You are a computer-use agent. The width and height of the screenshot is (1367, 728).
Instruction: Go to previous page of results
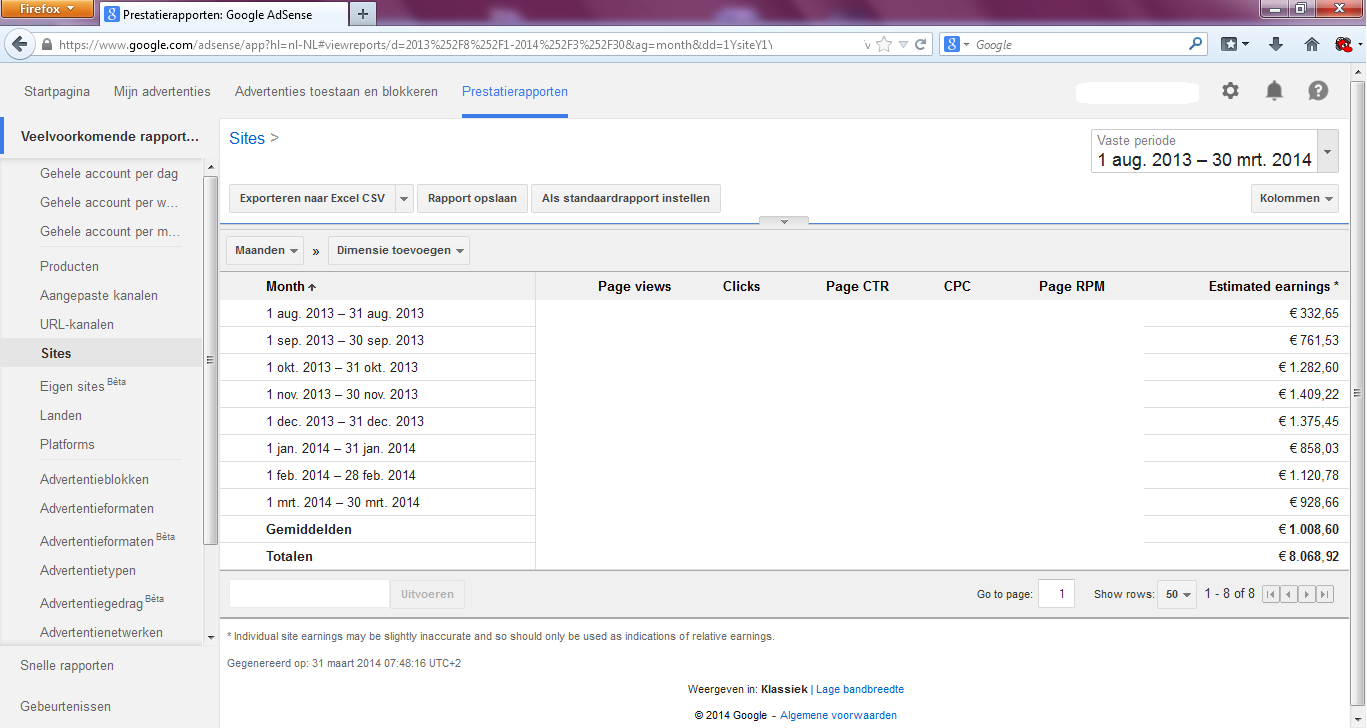pos(1289,594)
